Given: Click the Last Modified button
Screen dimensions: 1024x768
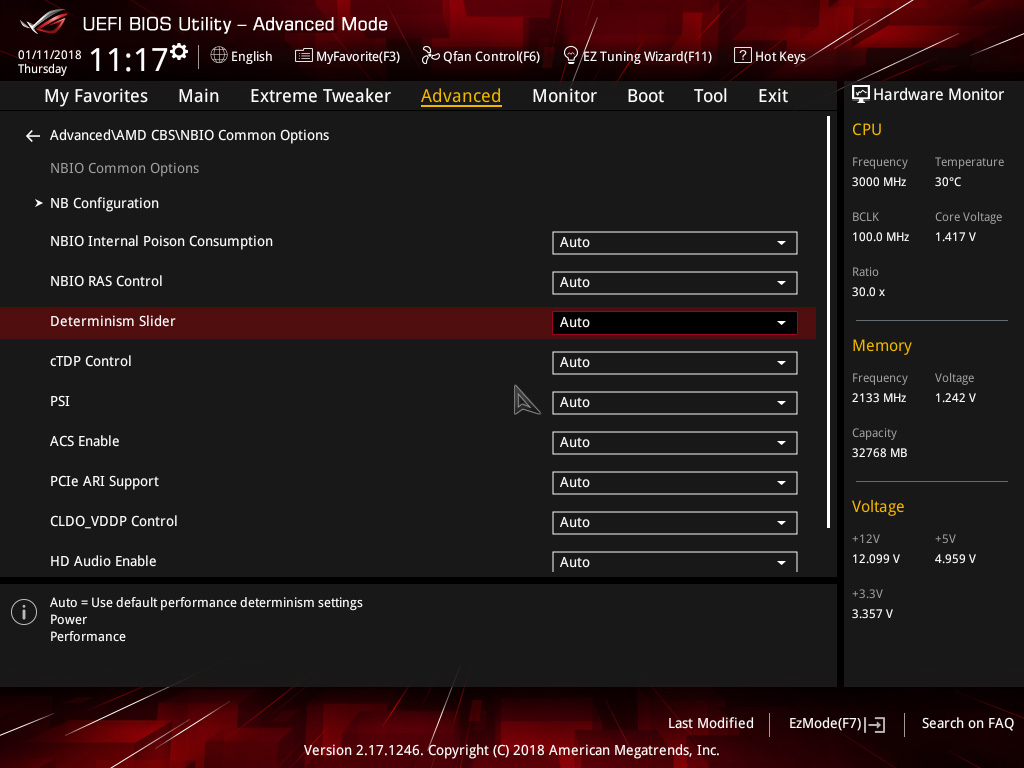Looking at the screenshot, I should [711, 724].
